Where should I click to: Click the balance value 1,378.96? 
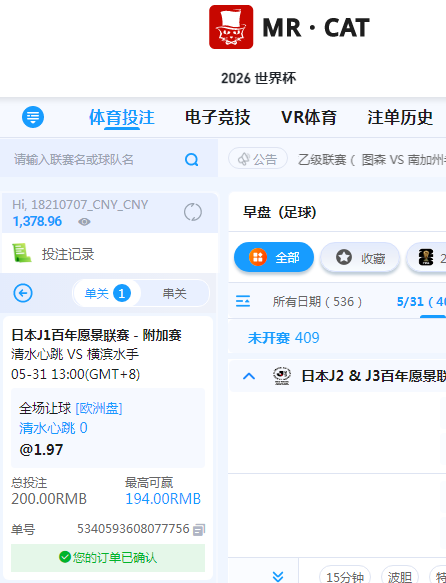pyautogui.click(x=37, y=222)
